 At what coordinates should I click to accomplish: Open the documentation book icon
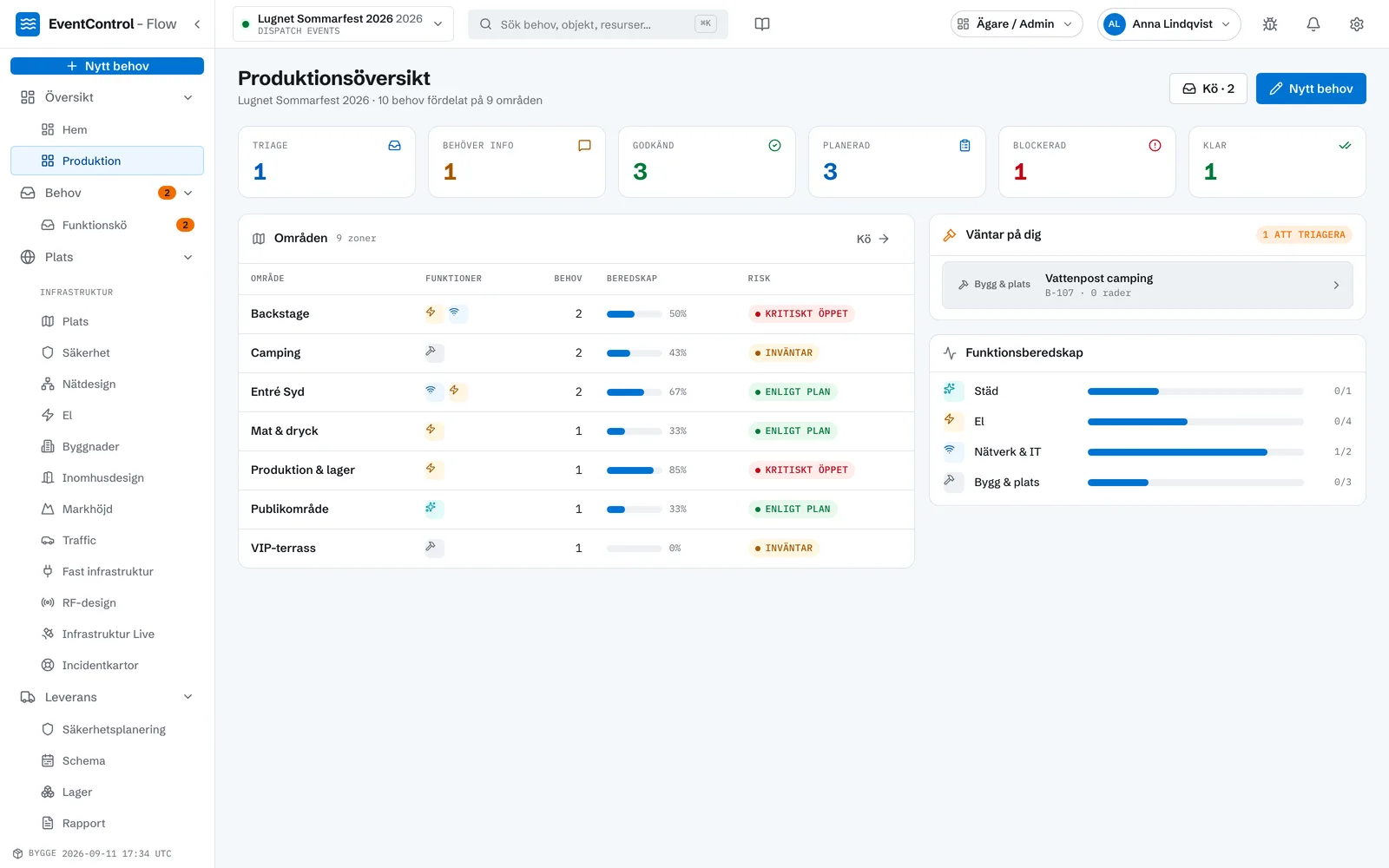coord(762,24)
